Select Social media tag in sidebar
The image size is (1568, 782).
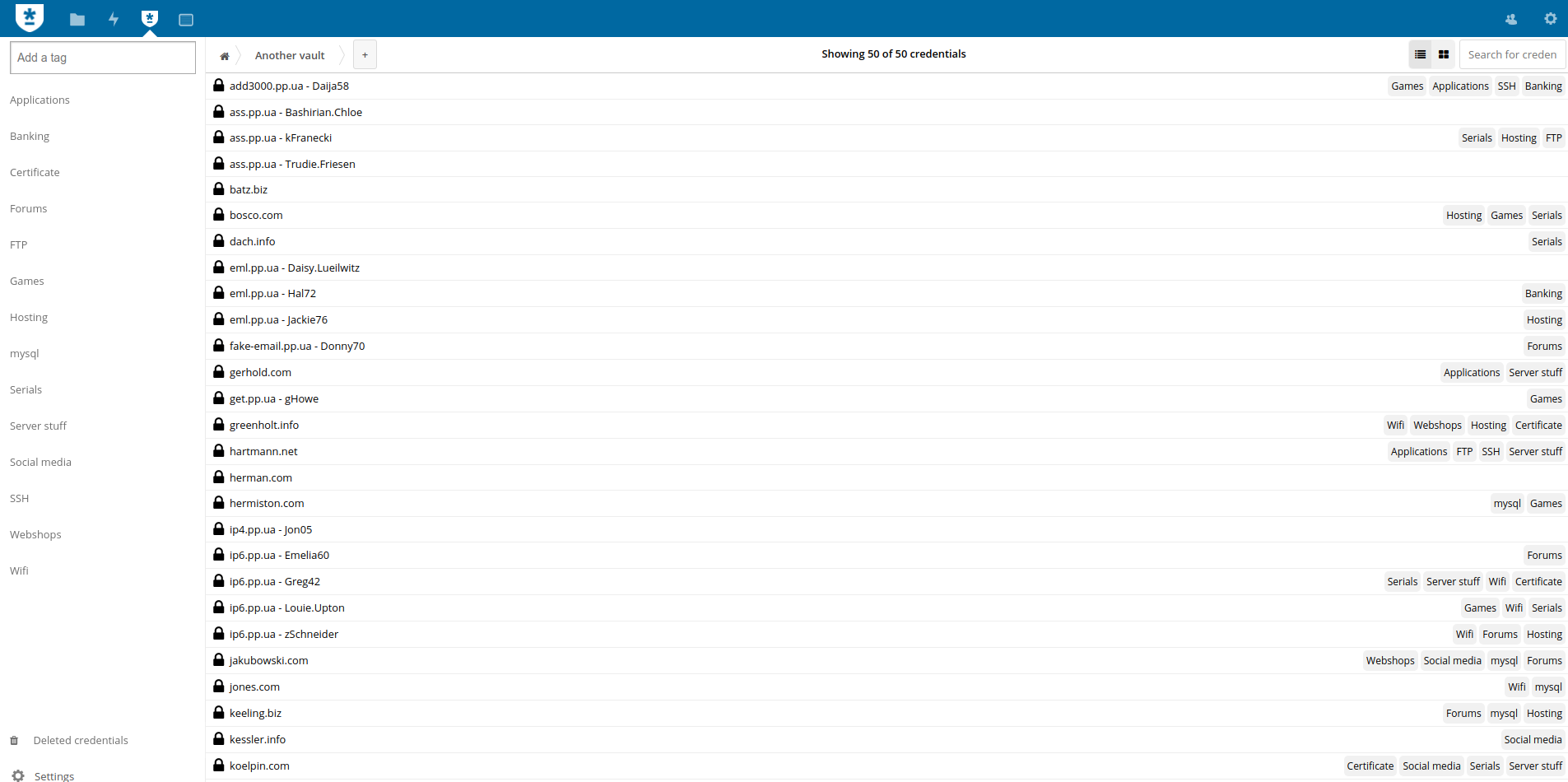pos(40,462)
